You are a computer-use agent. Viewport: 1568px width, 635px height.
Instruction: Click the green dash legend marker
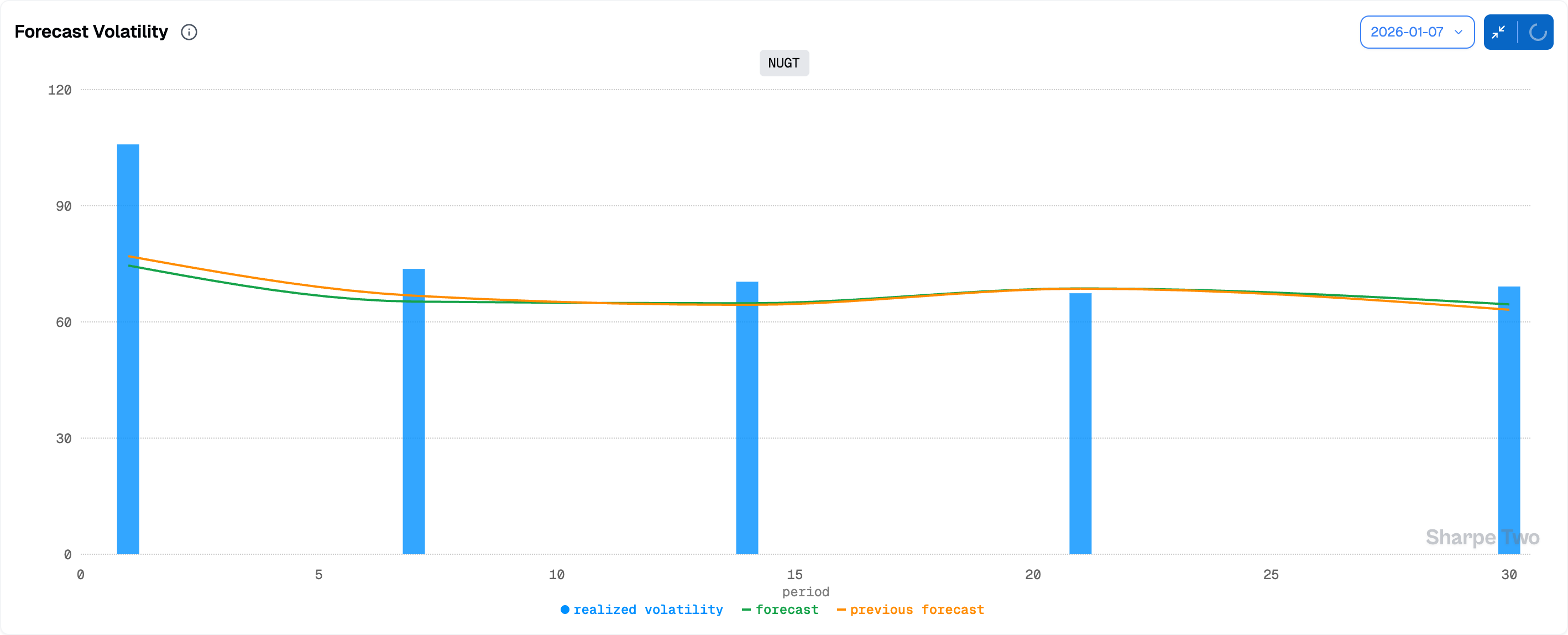(x=746, y=610)
